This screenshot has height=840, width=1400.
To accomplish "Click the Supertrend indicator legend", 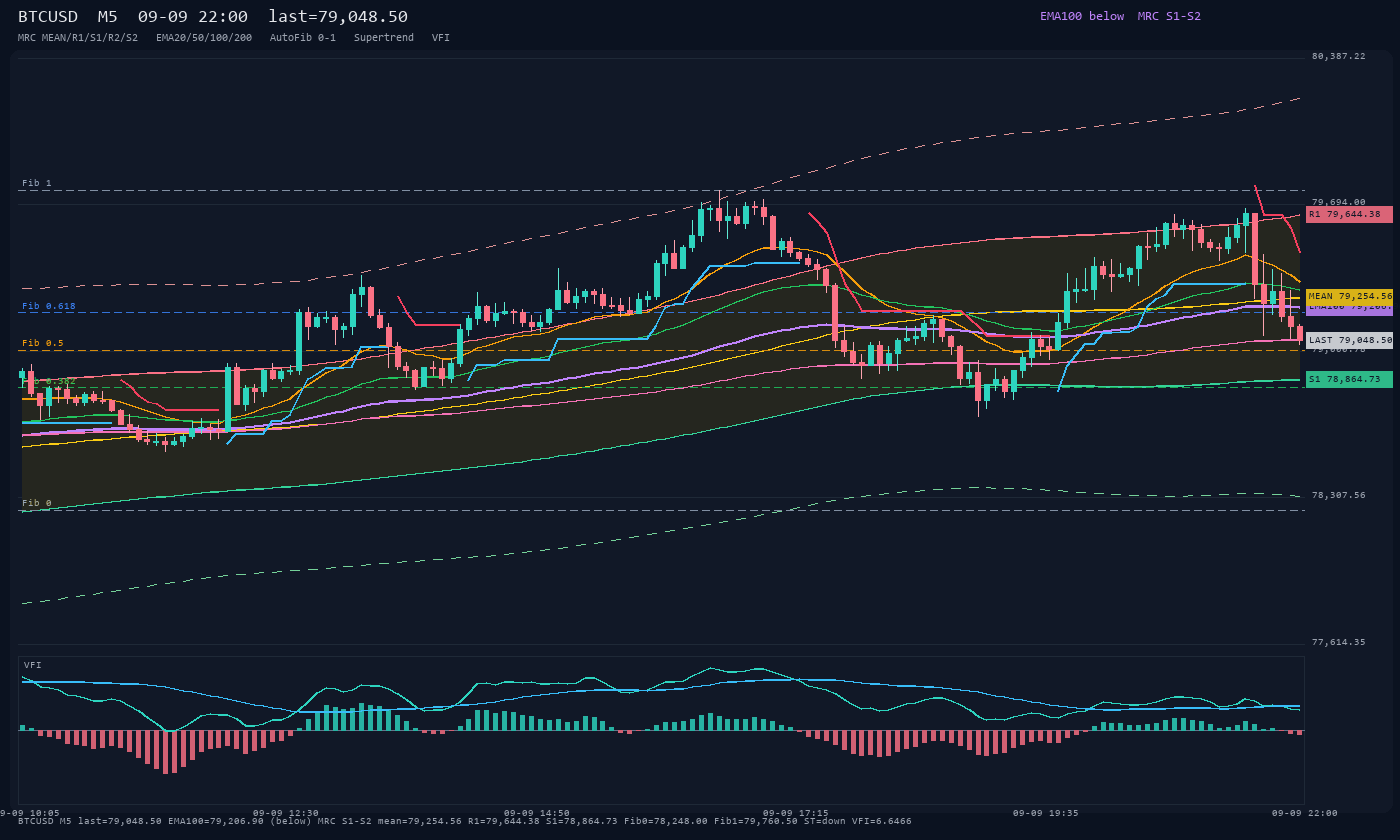I will coord(384,38).
